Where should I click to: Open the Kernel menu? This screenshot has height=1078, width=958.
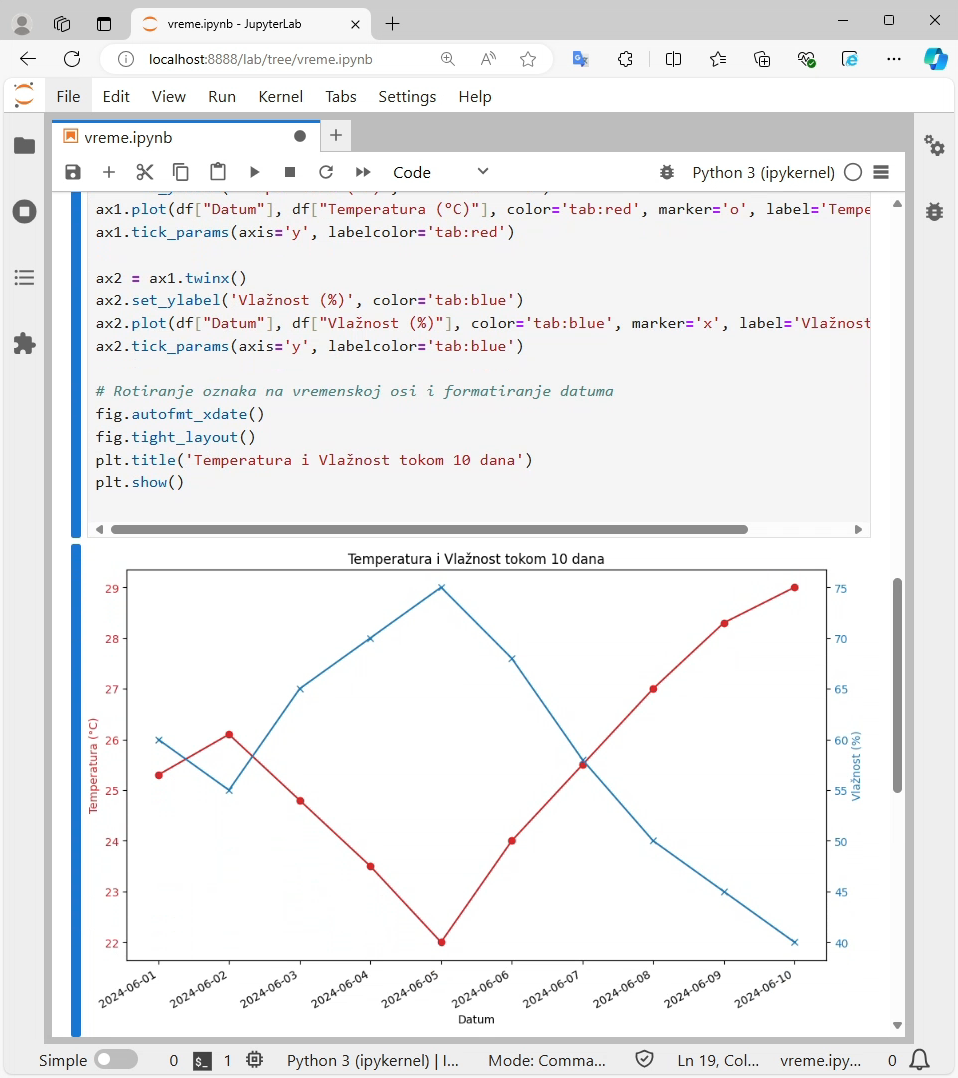click(x=281, y=97)
